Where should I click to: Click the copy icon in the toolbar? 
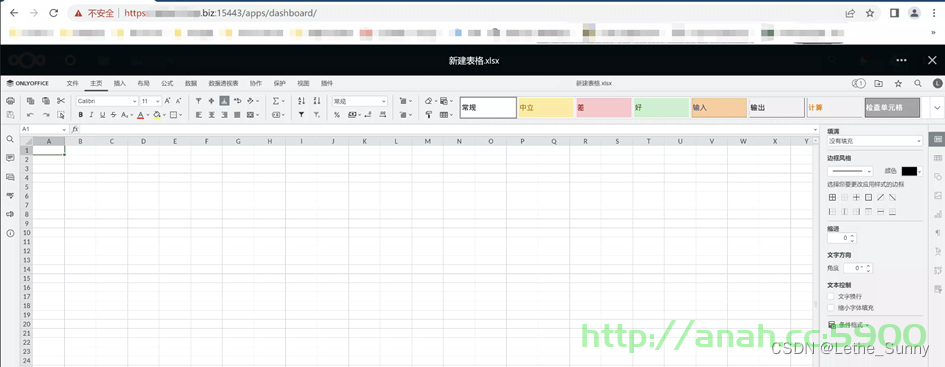click(30, 101)
